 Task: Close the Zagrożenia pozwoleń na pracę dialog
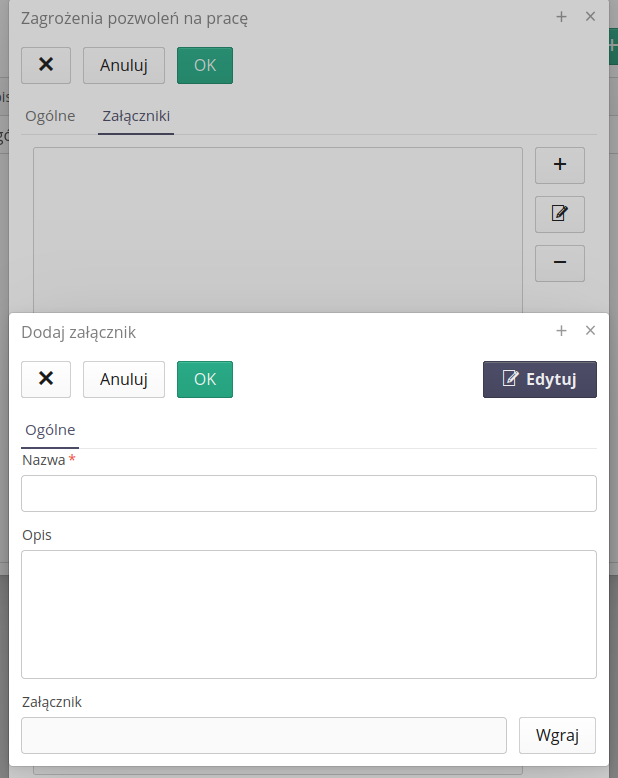tap(590, 16)
